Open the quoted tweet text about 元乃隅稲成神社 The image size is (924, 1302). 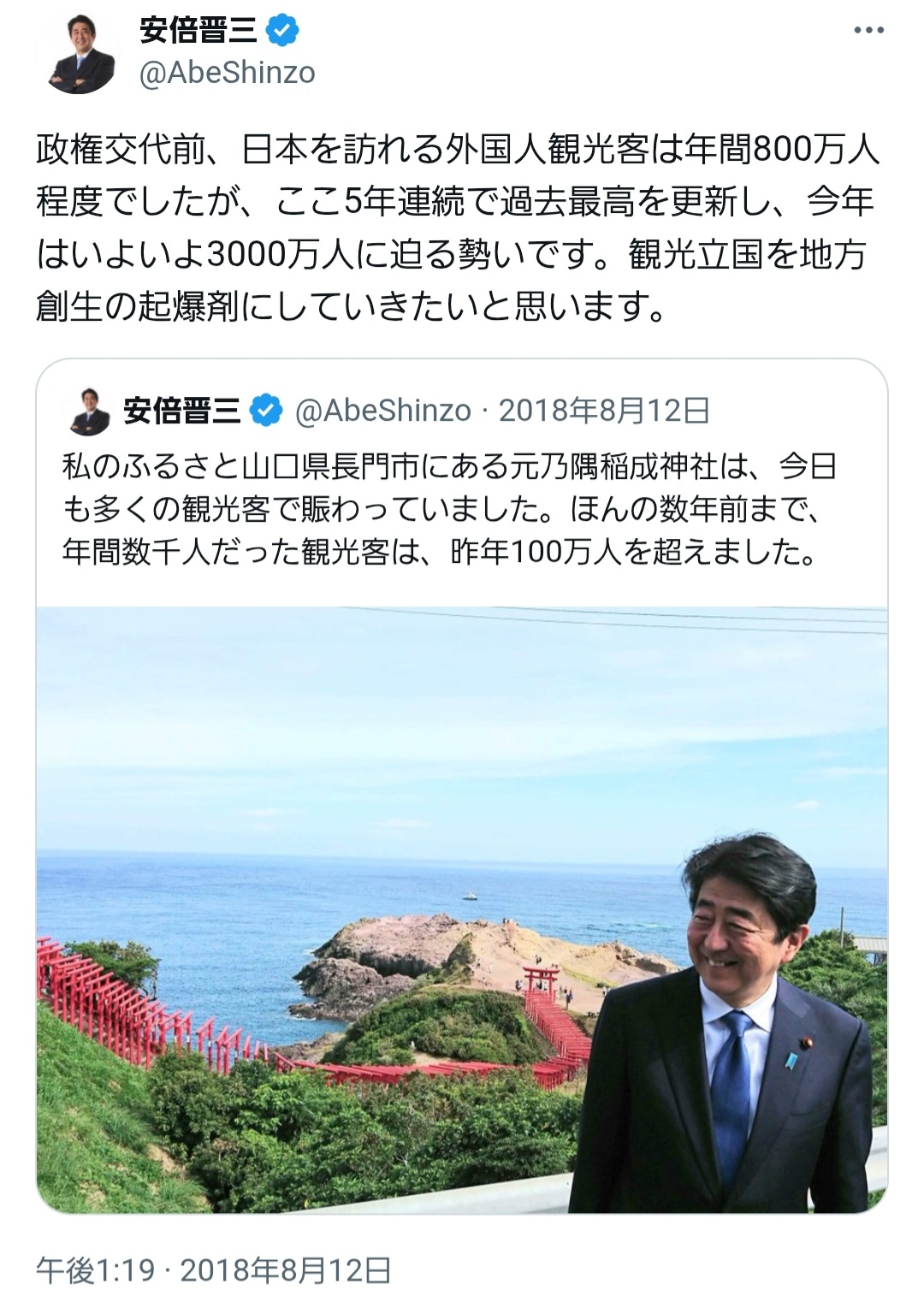(x=449, y=510)
